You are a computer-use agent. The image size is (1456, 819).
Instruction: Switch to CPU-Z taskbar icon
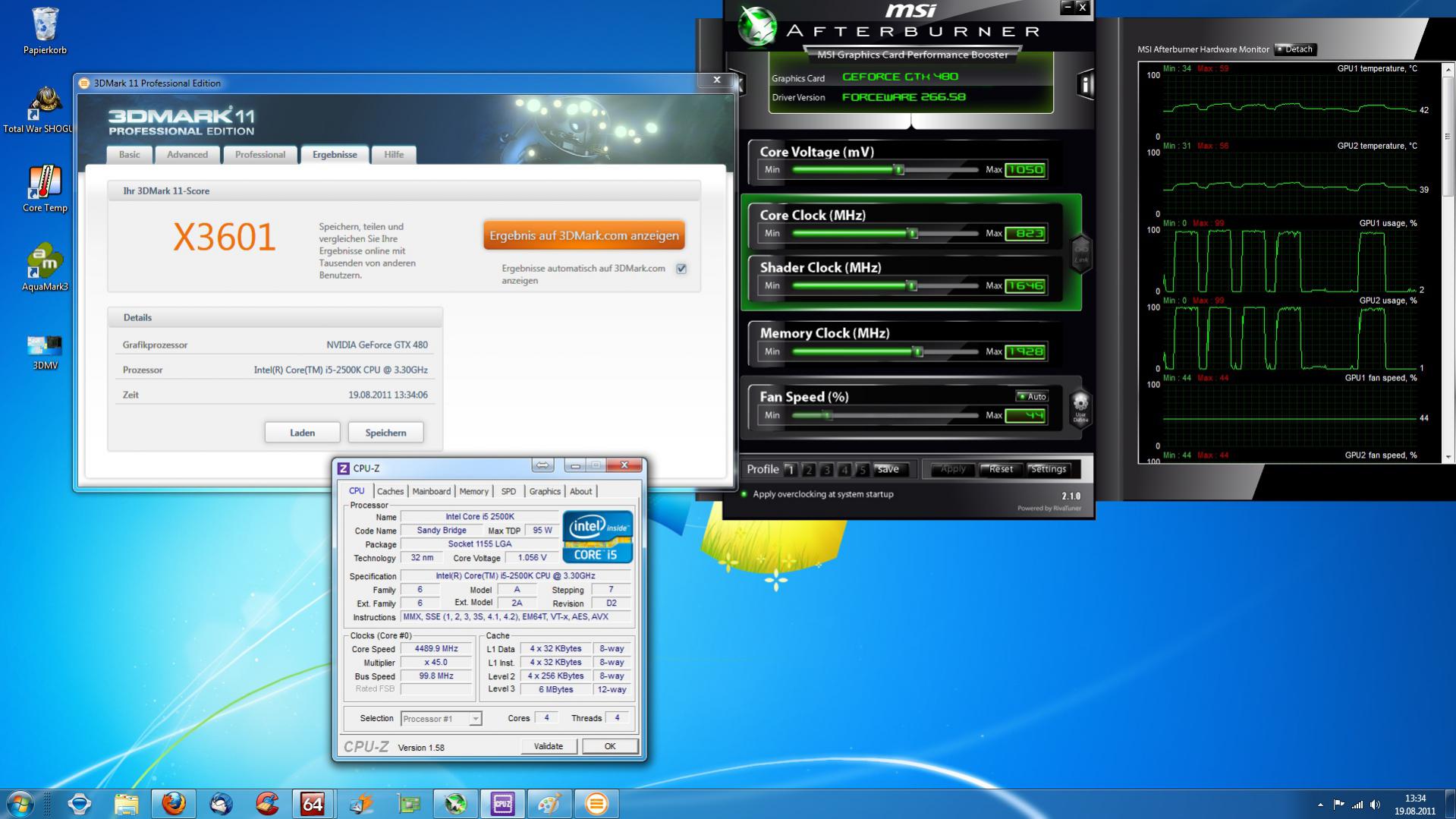[x=502, y=804]
